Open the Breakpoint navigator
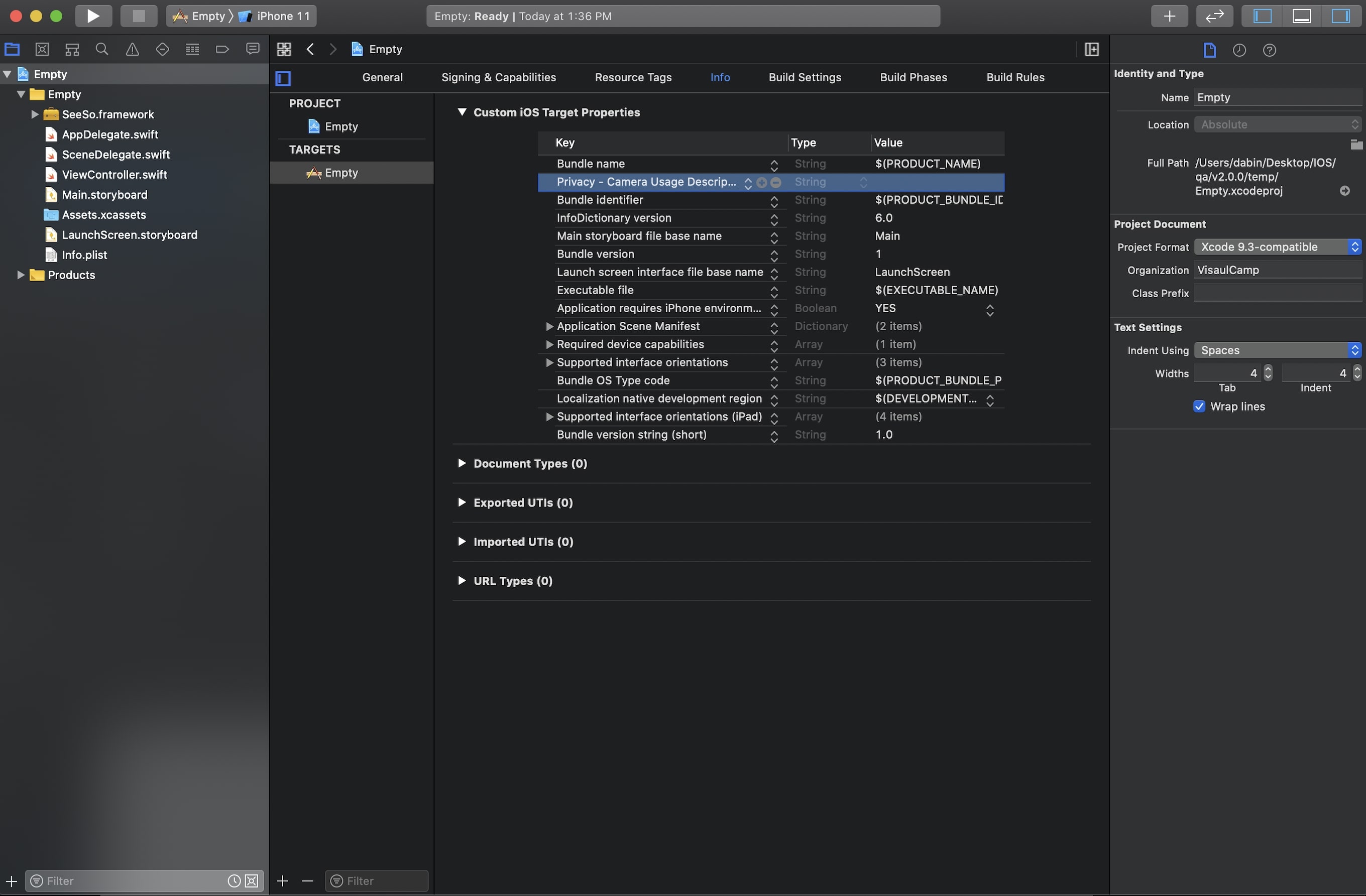 (x=222, y=49)
